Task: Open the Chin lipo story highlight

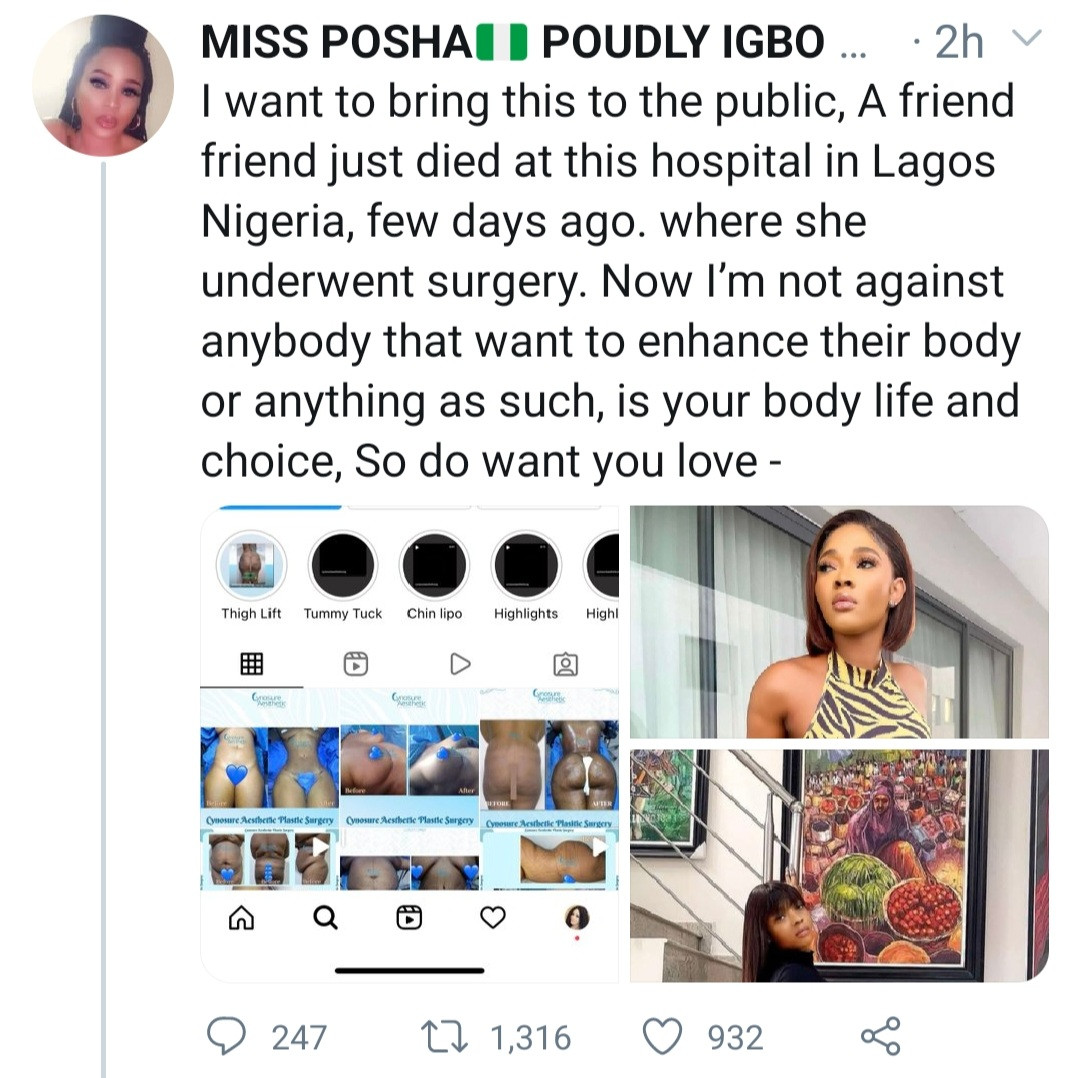Action: click(x=435, y=566)
